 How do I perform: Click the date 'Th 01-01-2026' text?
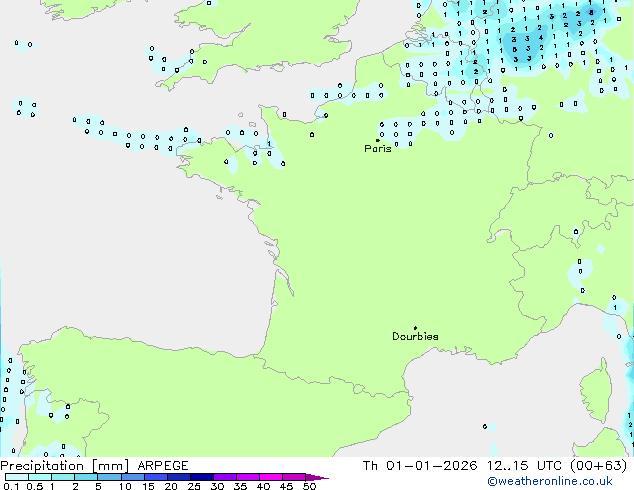(x=420, y=466)
